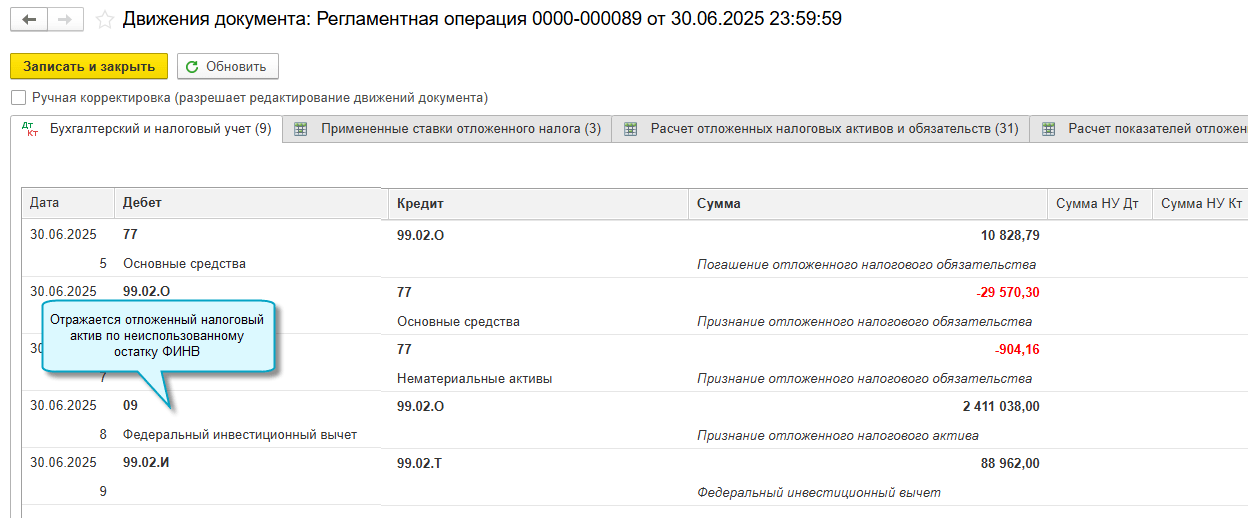Click Федеральный инвестиционный вычет under debit 09
The image size is (1248, 518).
coord(240,435)
